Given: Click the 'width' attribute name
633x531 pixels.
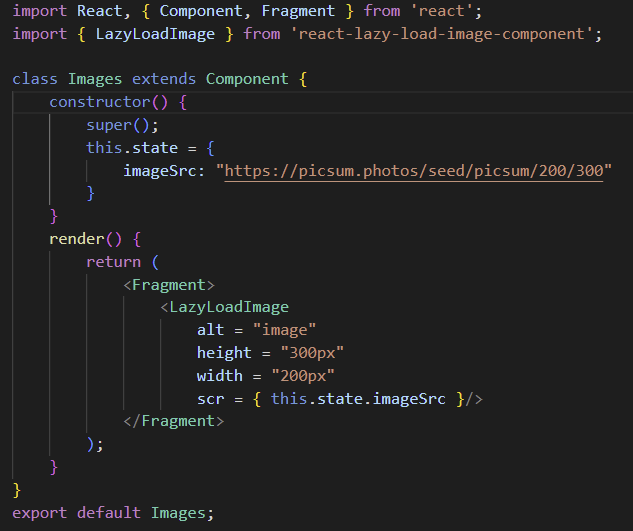Looking at the screenshot, I should pyautogui.click(x=220, y=376).
